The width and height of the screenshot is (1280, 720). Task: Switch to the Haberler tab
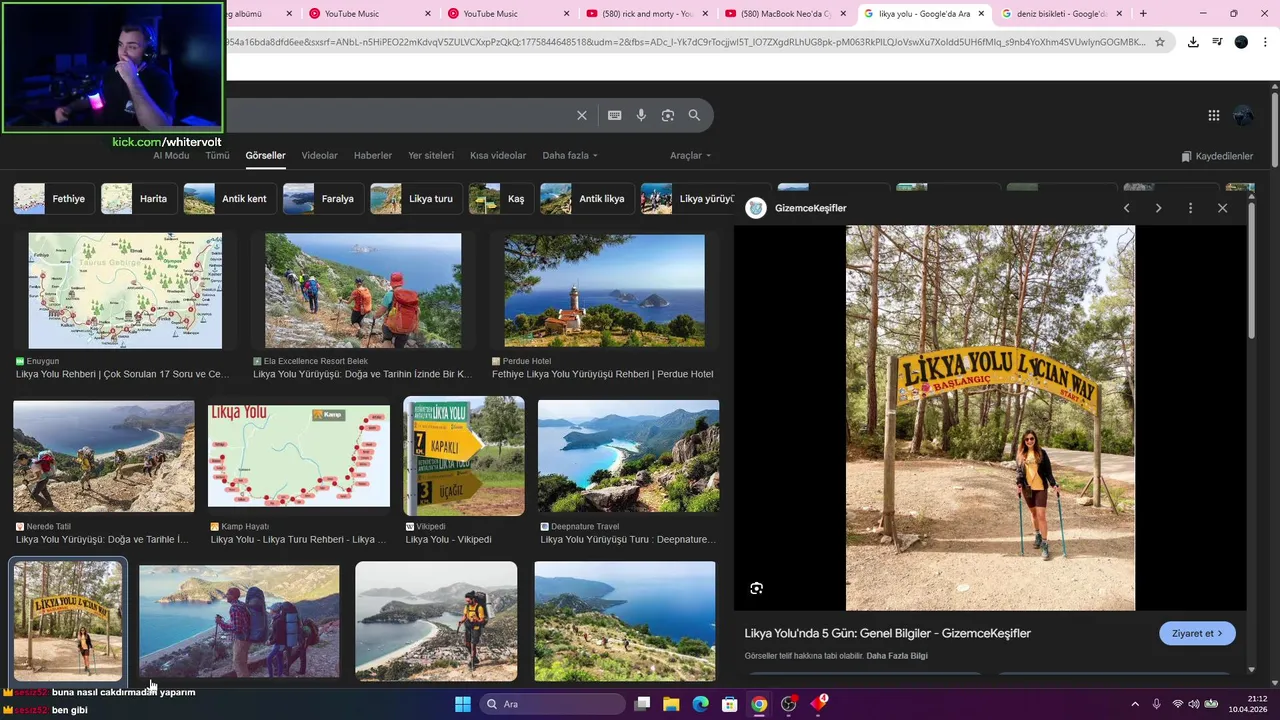click(x=373, y=156)
